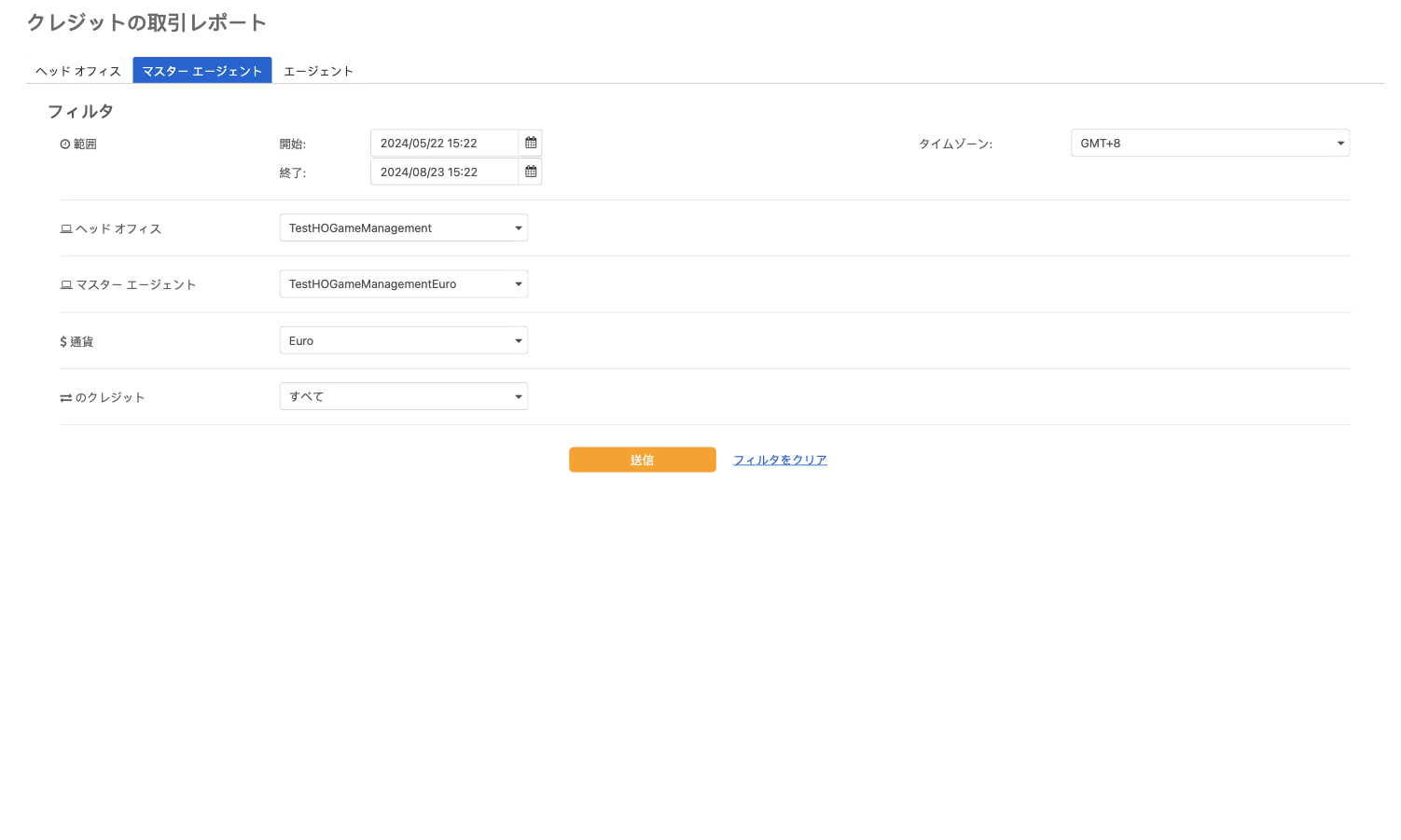This screenshot has width=1401, height=840.
Task: Open the calendar picker for 開始 date
Action: pyautogui.click(x=531, y=143)
